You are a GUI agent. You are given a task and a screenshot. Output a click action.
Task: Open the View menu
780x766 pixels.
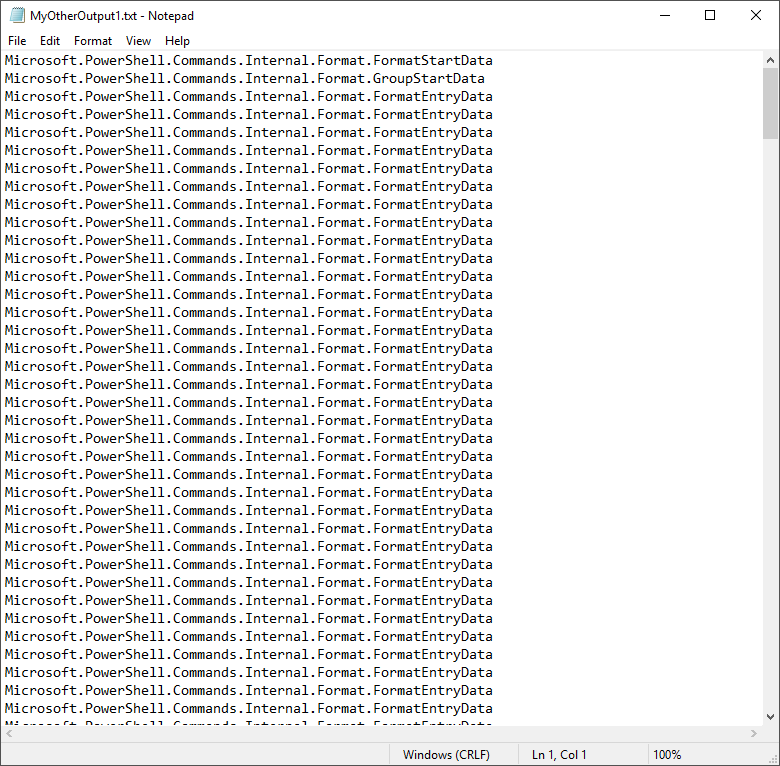click(x=139, y=41)
